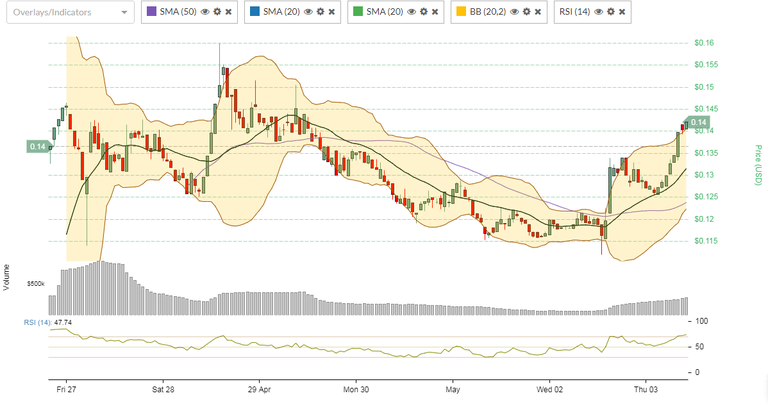Click the $0.13 price axis label
768x414 pixels.
click(x=704, y=175)
